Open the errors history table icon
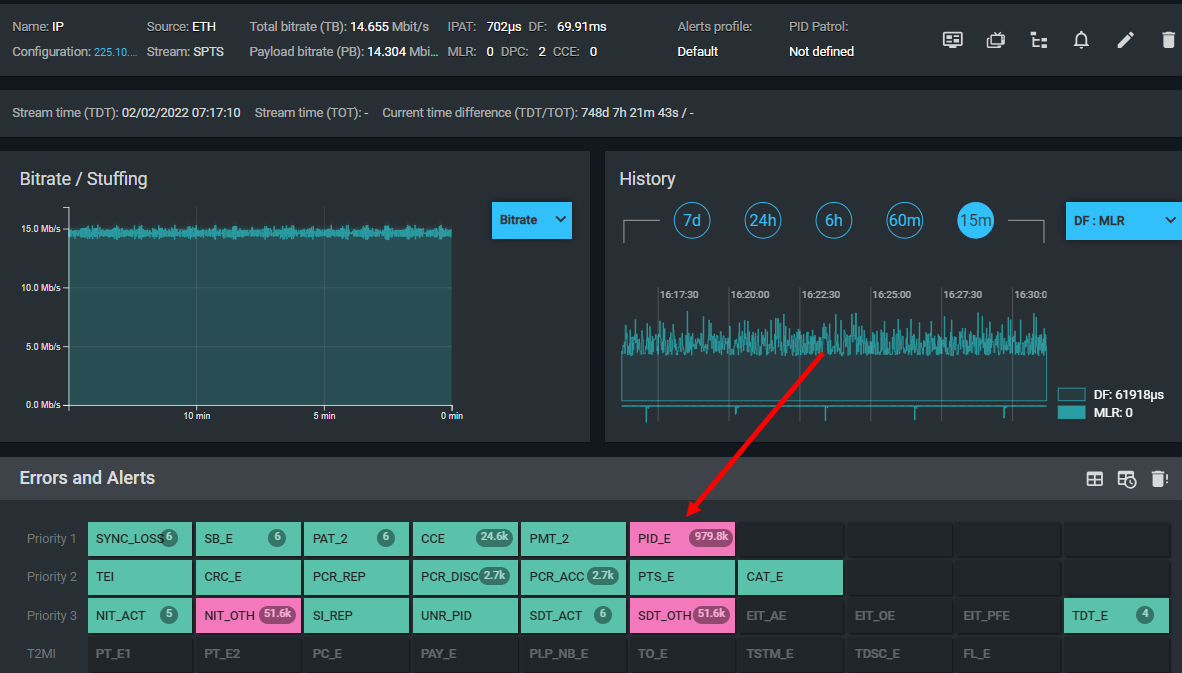The height and width of the screenshot is (673, 1182). (x=1127, y=479)
